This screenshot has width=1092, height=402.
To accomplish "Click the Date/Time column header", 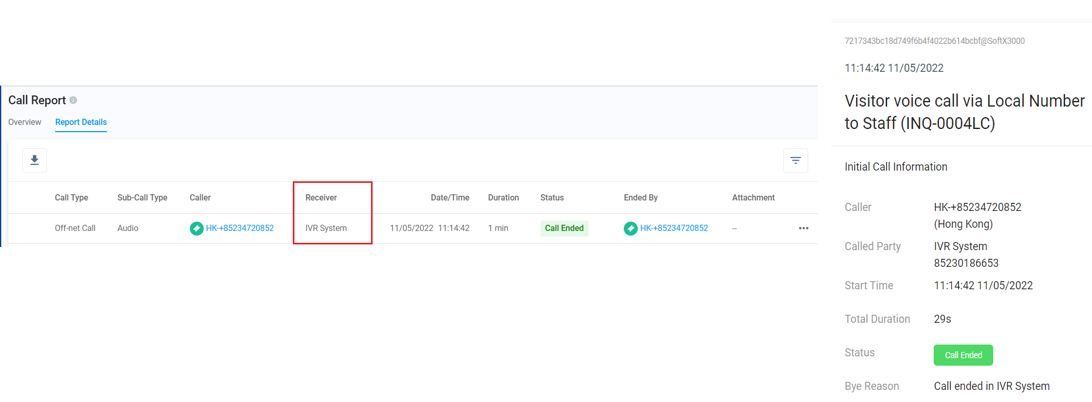I will click(450, 198).
